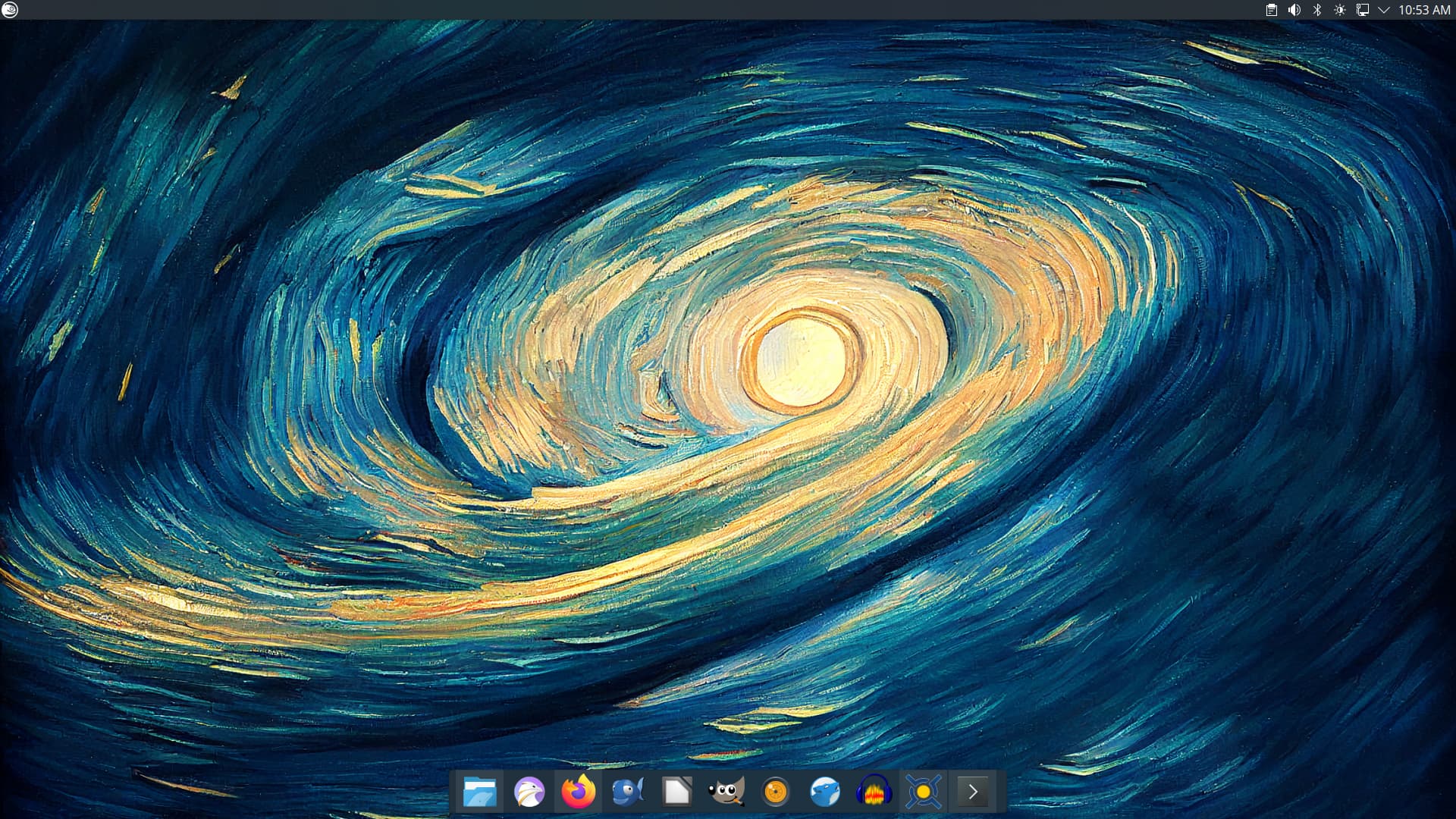This screenshot has width=1456, height=819.
Task: Open the Dolphin file manager folder icon
Action: tap(479, 792)
